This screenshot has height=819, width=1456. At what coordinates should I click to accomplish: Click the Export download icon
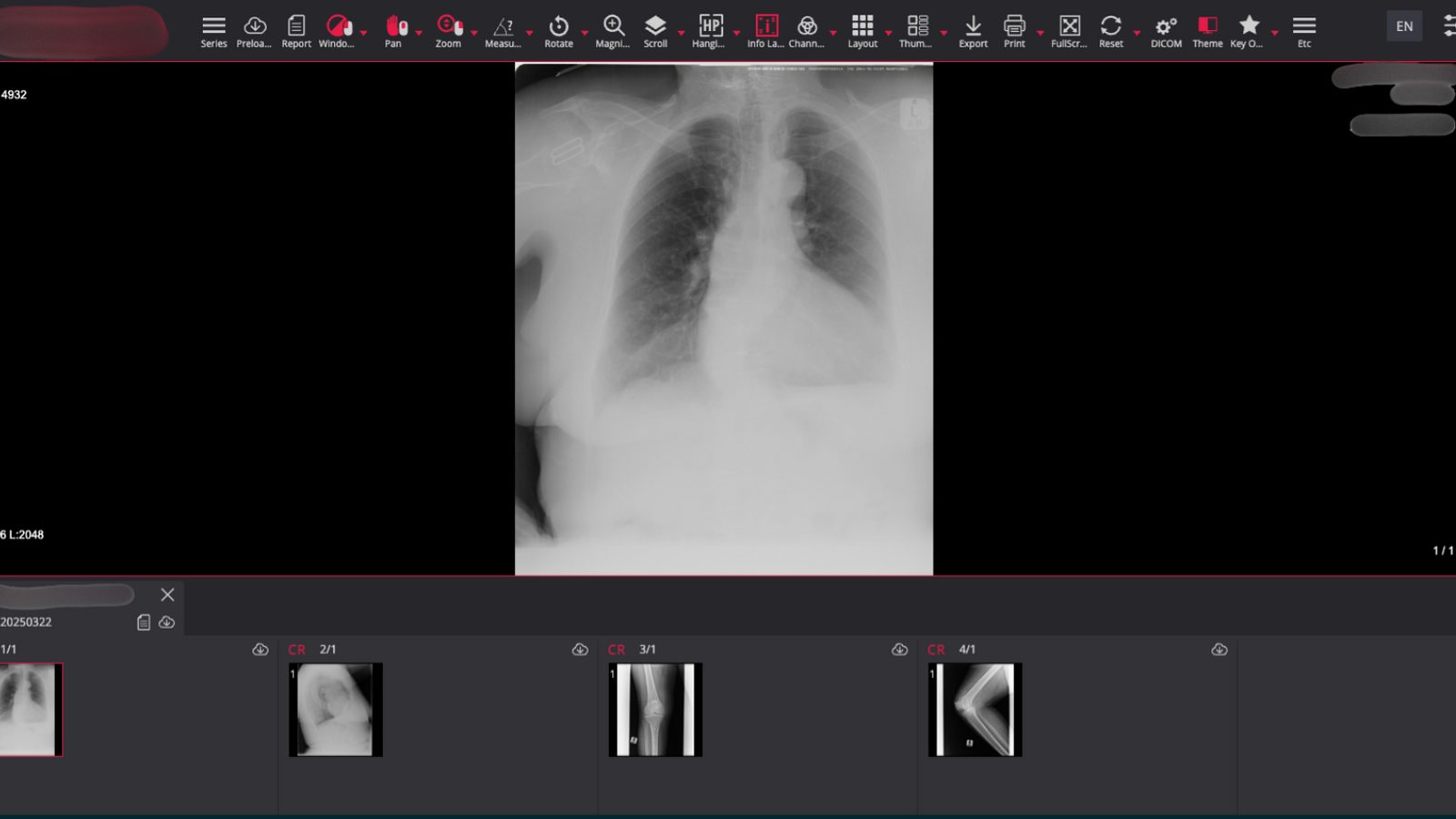(973, 31)
